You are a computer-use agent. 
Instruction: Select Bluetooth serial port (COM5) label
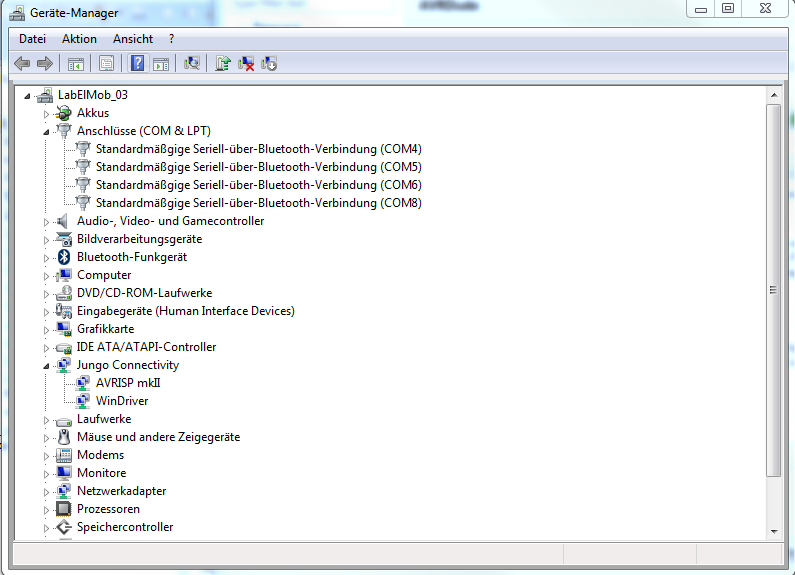[259, 167]
